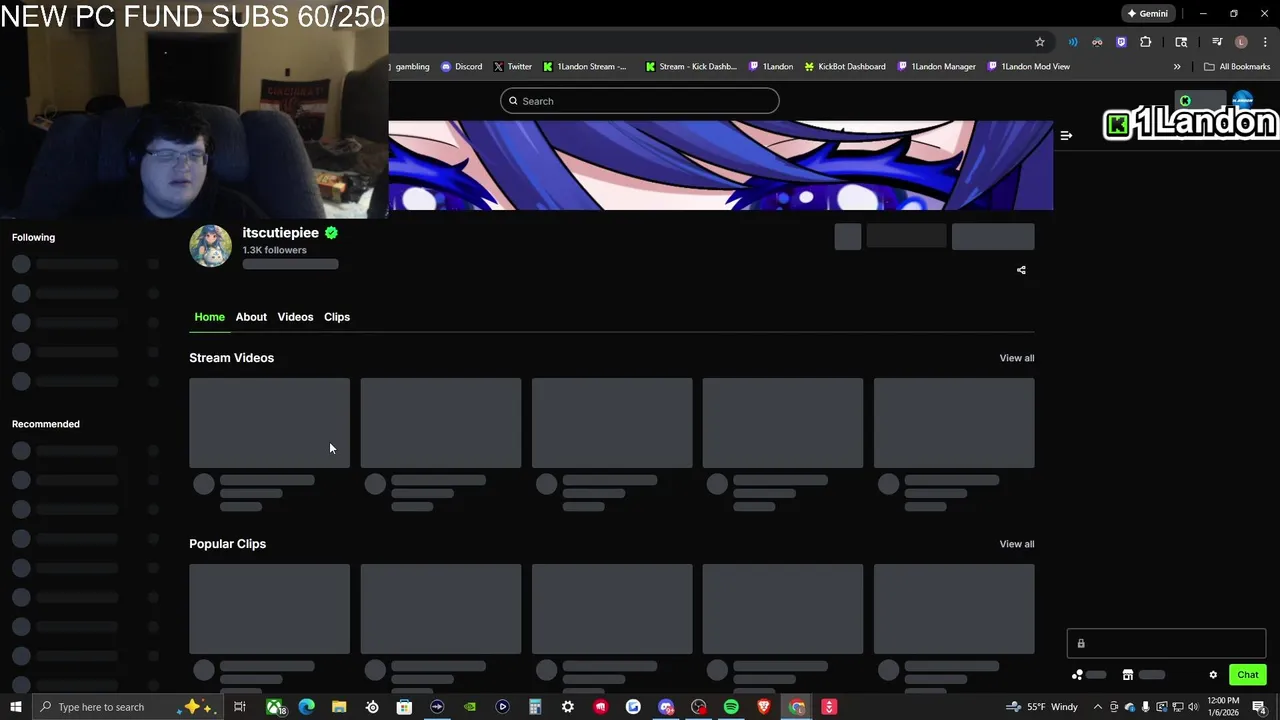
Task: Click the locked chat input box
Action: click(x=1166, y=643)
